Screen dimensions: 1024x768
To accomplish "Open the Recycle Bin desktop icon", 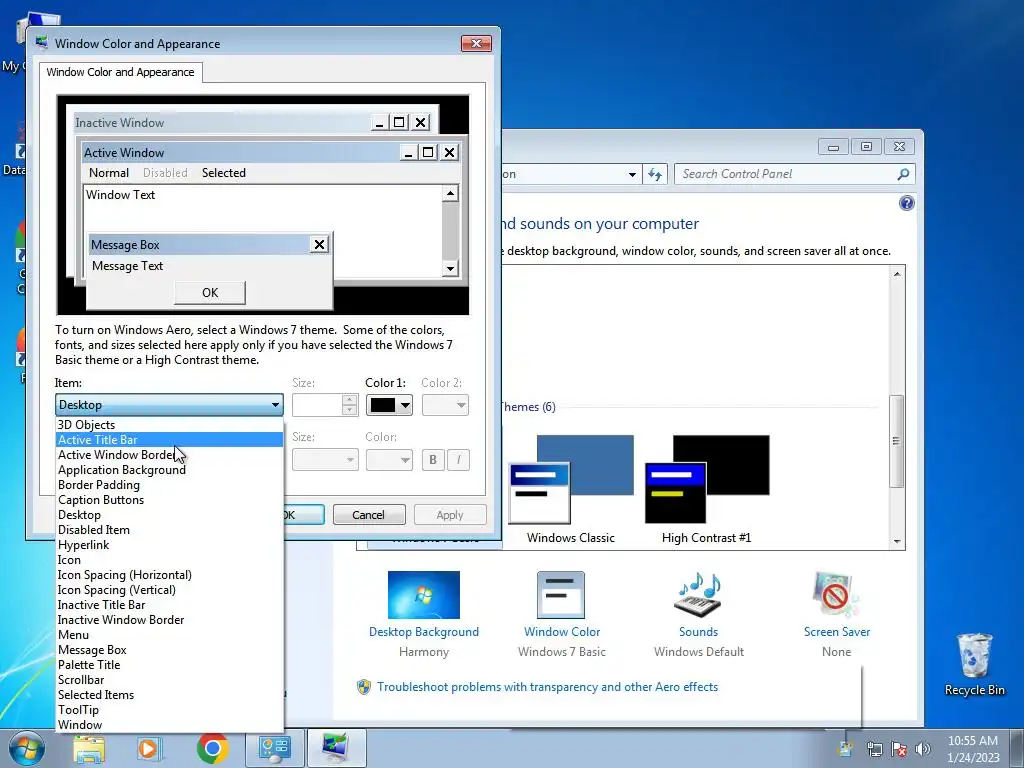I will 974,664.
